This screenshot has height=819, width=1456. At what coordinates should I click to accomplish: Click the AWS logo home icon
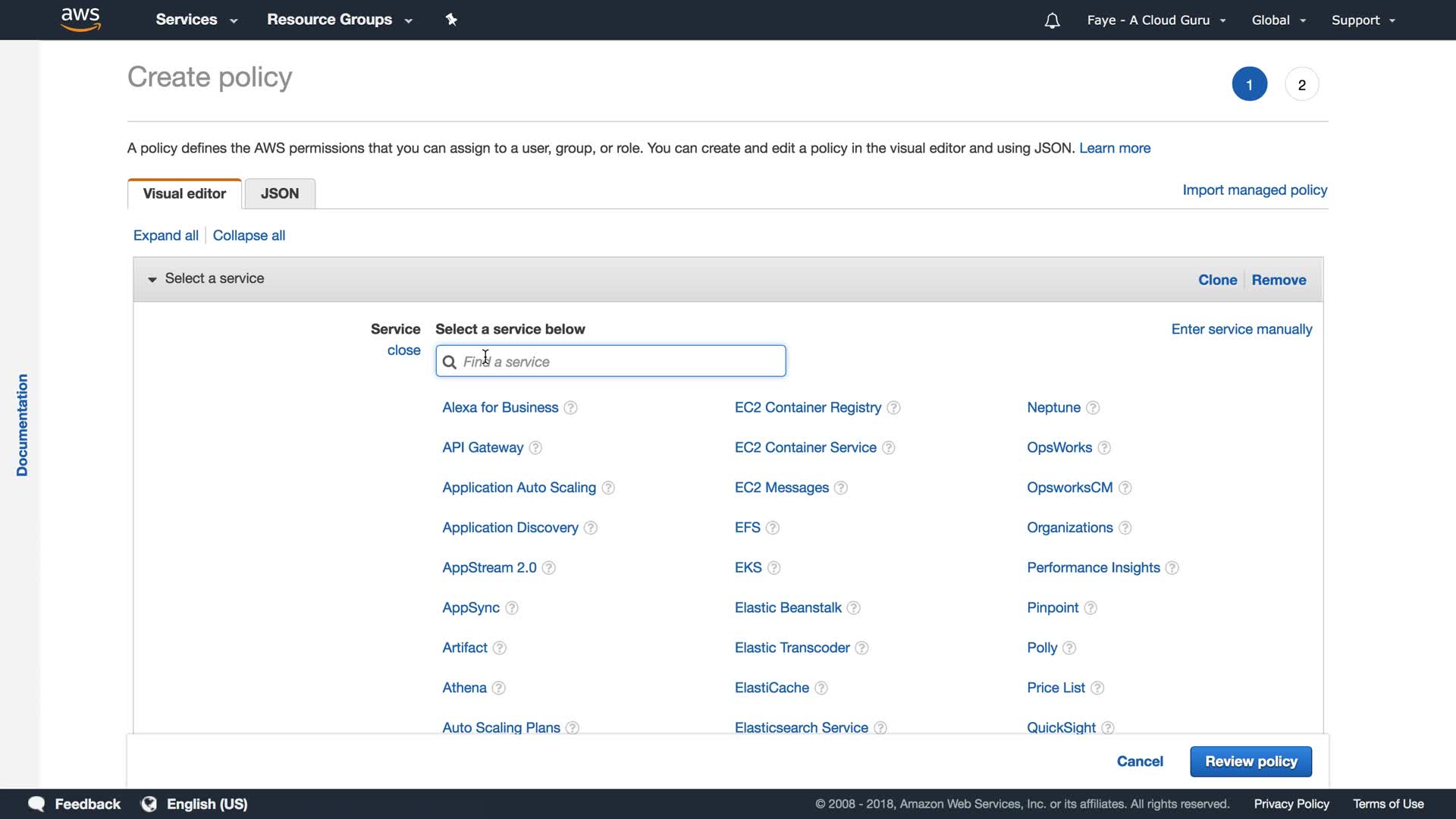[x=80, y=20]
